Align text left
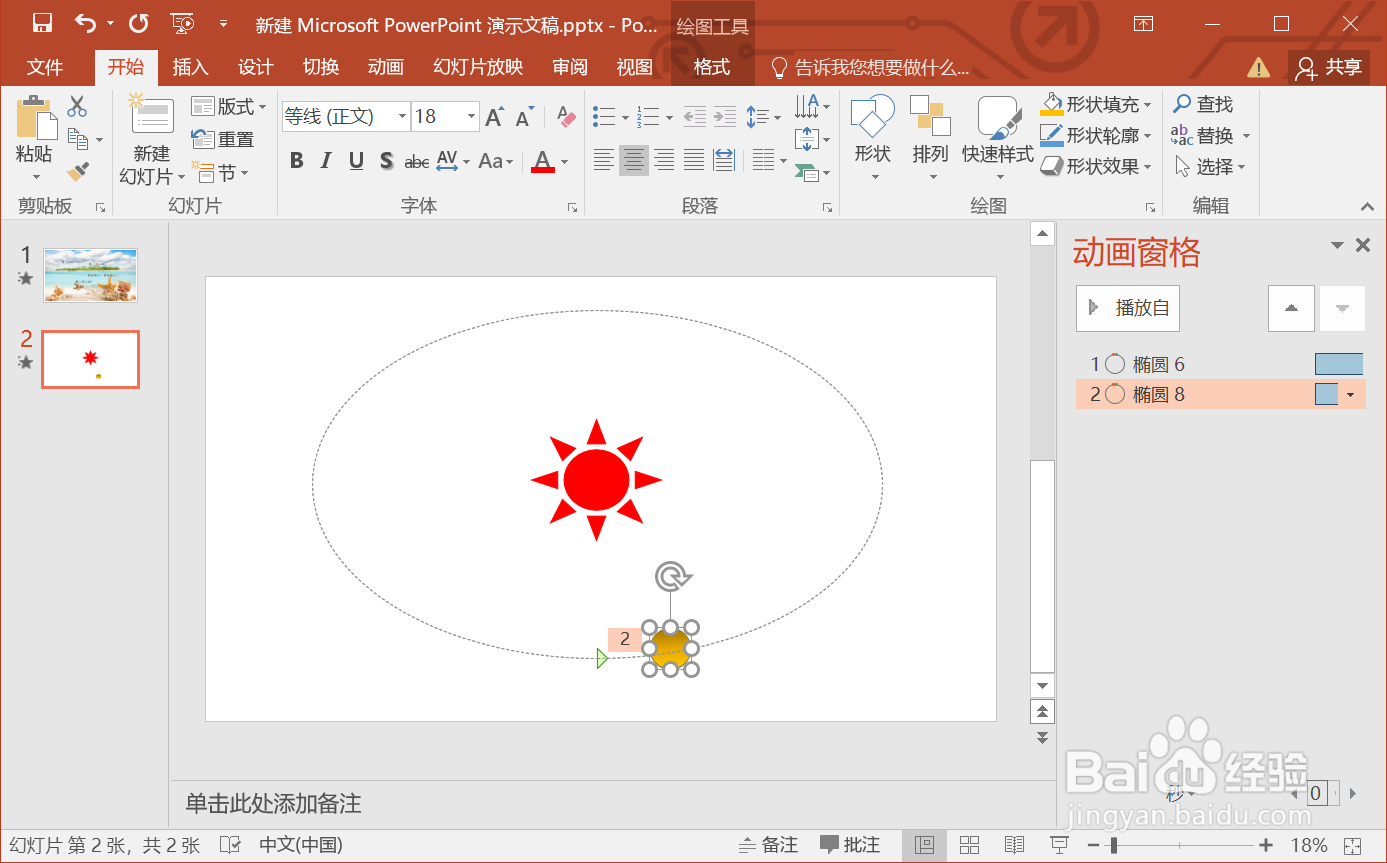The height and width of the screenshot is (863, 1387). (x=603, y=159)
